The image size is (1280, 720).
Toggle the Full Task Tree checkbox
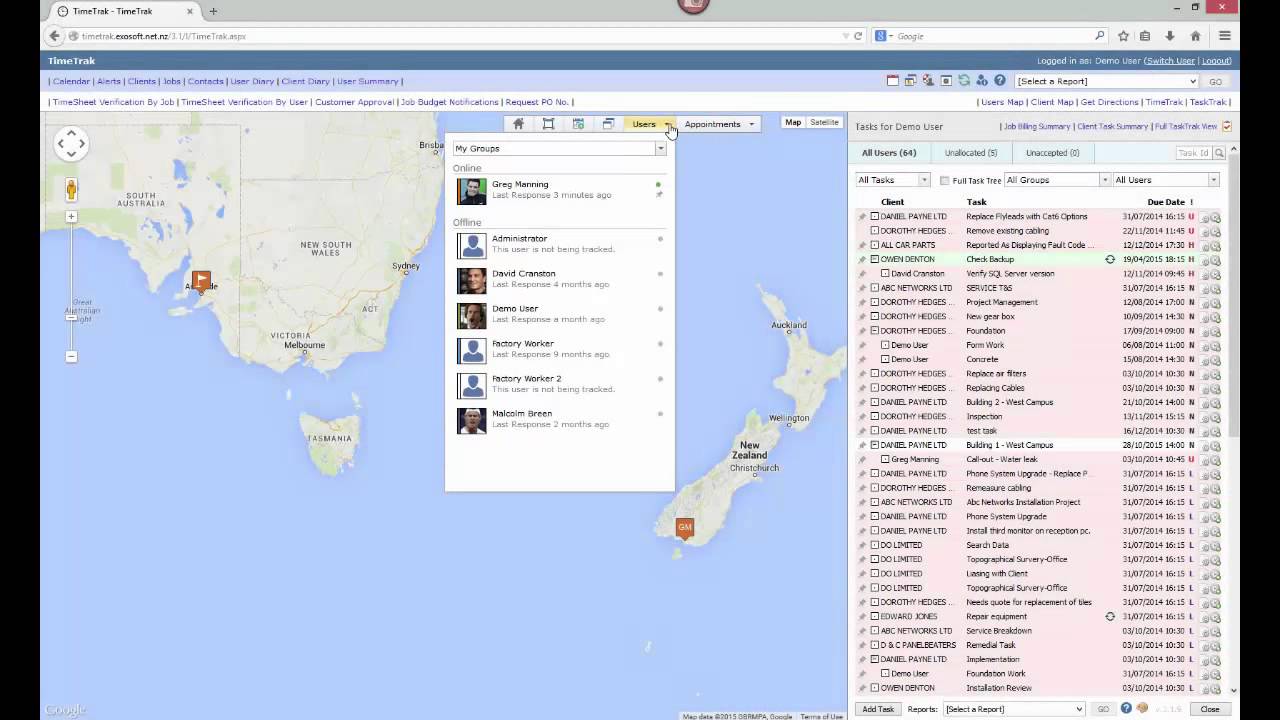(x=945, y=181)
